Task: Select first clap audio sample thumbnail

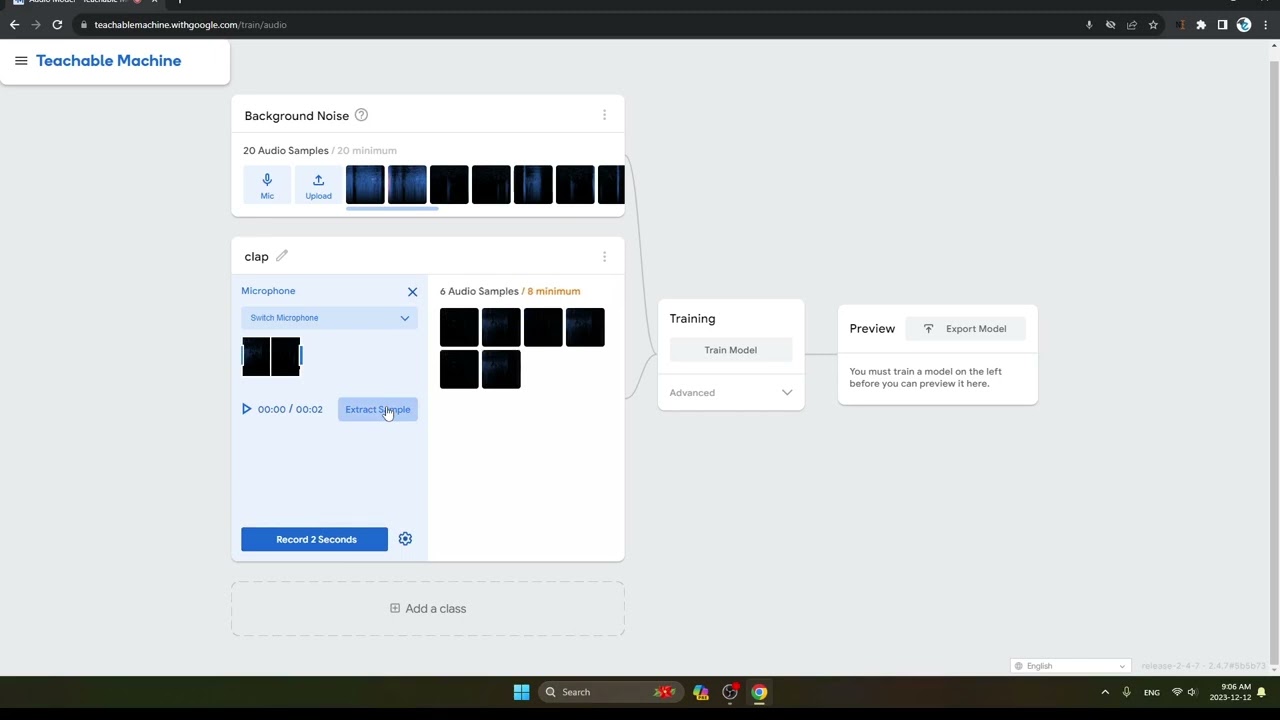Action: (459, 327)
